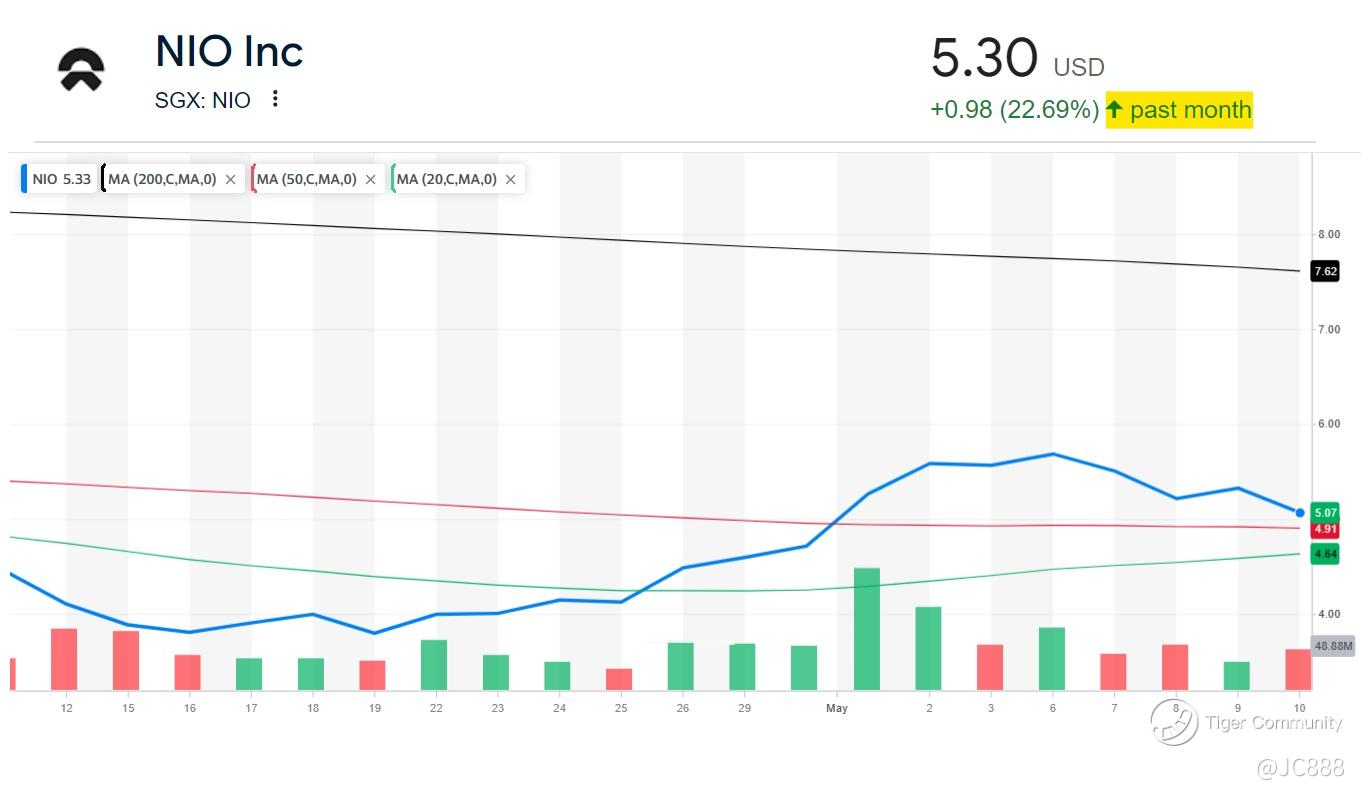Open the three-dot menu beside SGX: NIO
The width and height of the screenshot is (1371, 798).
pyautogui.click(x=275, y=99)
